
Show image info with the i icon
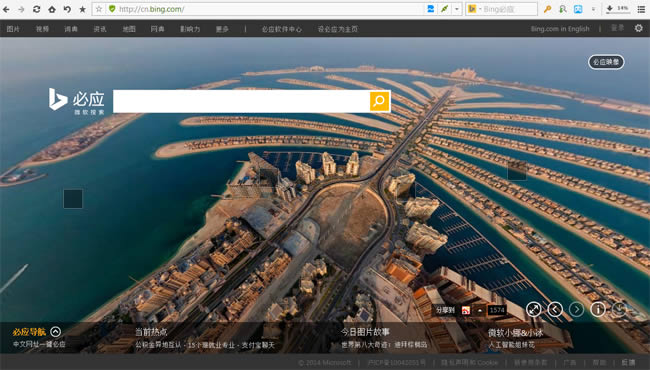coord(598,309)
